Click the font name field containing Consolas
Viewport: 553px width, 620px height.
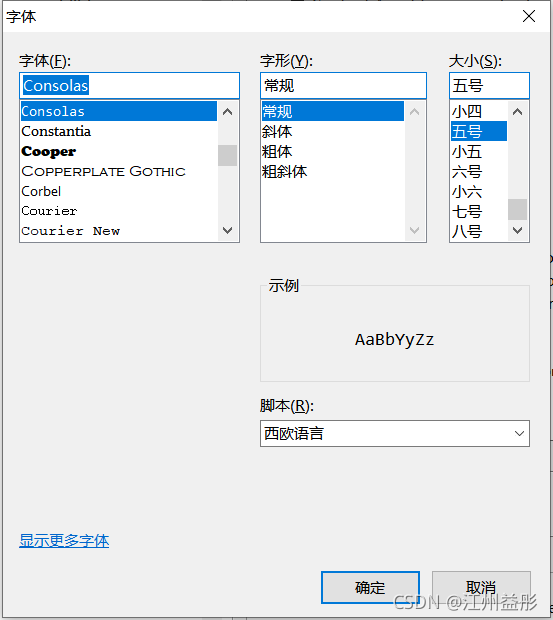tap(129, 85)
